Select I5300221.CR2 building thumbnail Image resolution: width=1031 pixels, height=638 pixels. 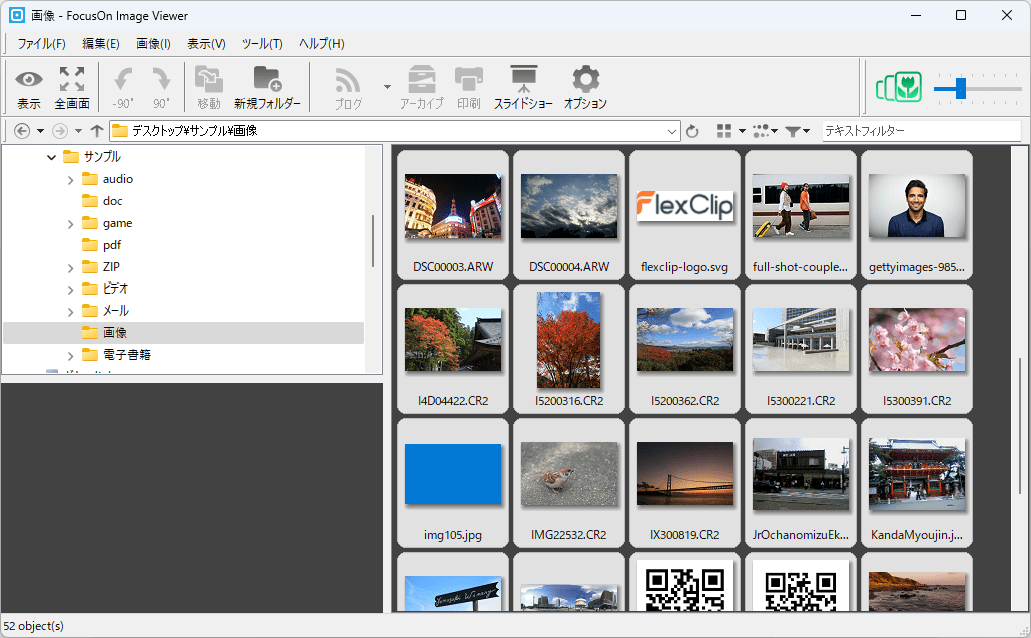click(x=801, y=349)
